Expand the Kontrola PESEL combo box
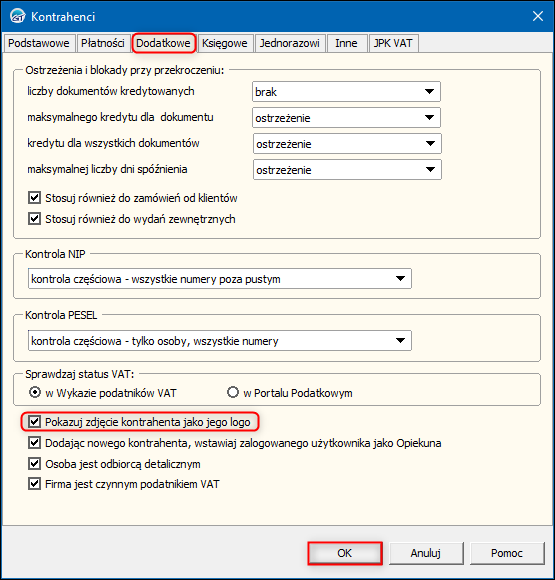 220,340
